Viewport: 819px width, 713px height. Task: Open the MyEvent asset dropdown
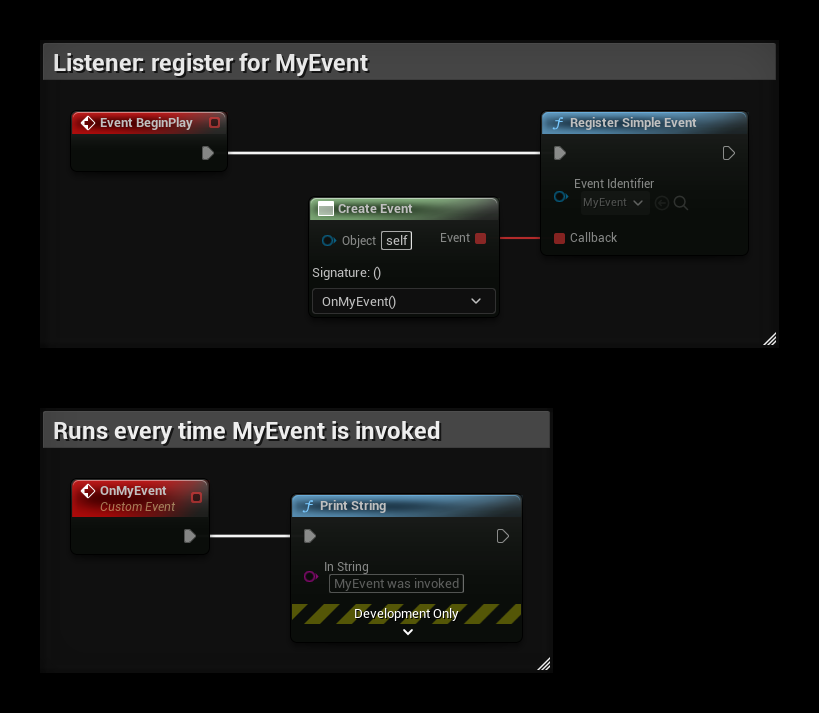pyautogui.click(x=615, y=203)
